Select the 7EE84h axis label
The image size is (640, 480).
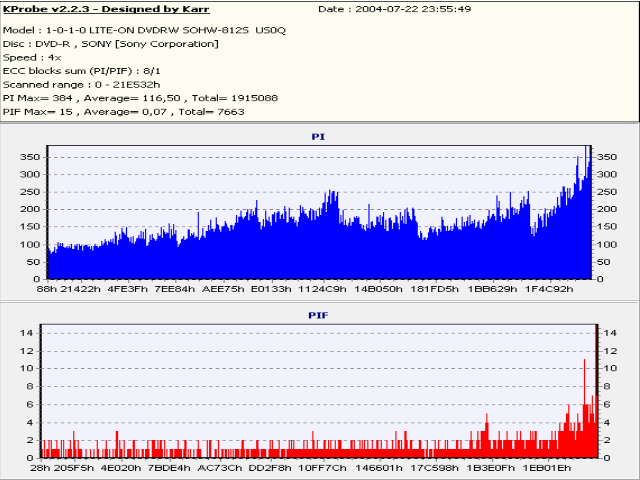[x=175, y=289]
